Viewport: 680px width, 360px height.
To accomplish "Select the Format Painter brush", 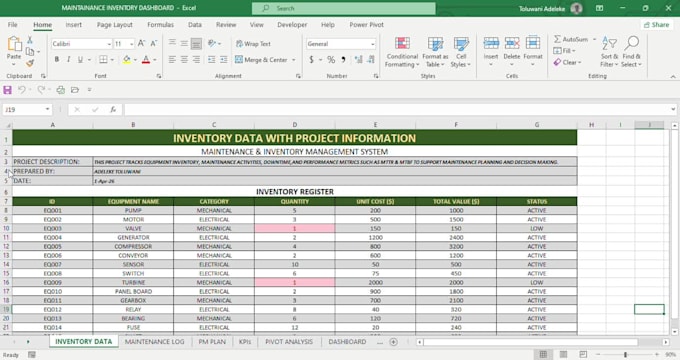I will (30, 63).
